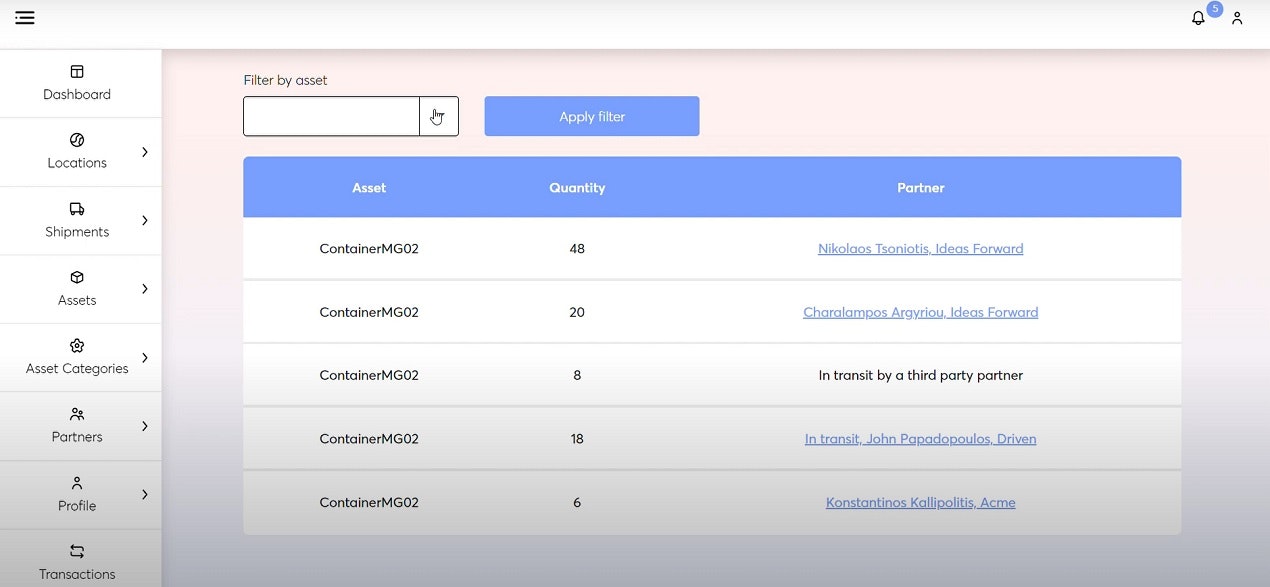Screen dimensions: 1270x587
Task: Select the Shipments truck icon
Action: click(77, 209)
